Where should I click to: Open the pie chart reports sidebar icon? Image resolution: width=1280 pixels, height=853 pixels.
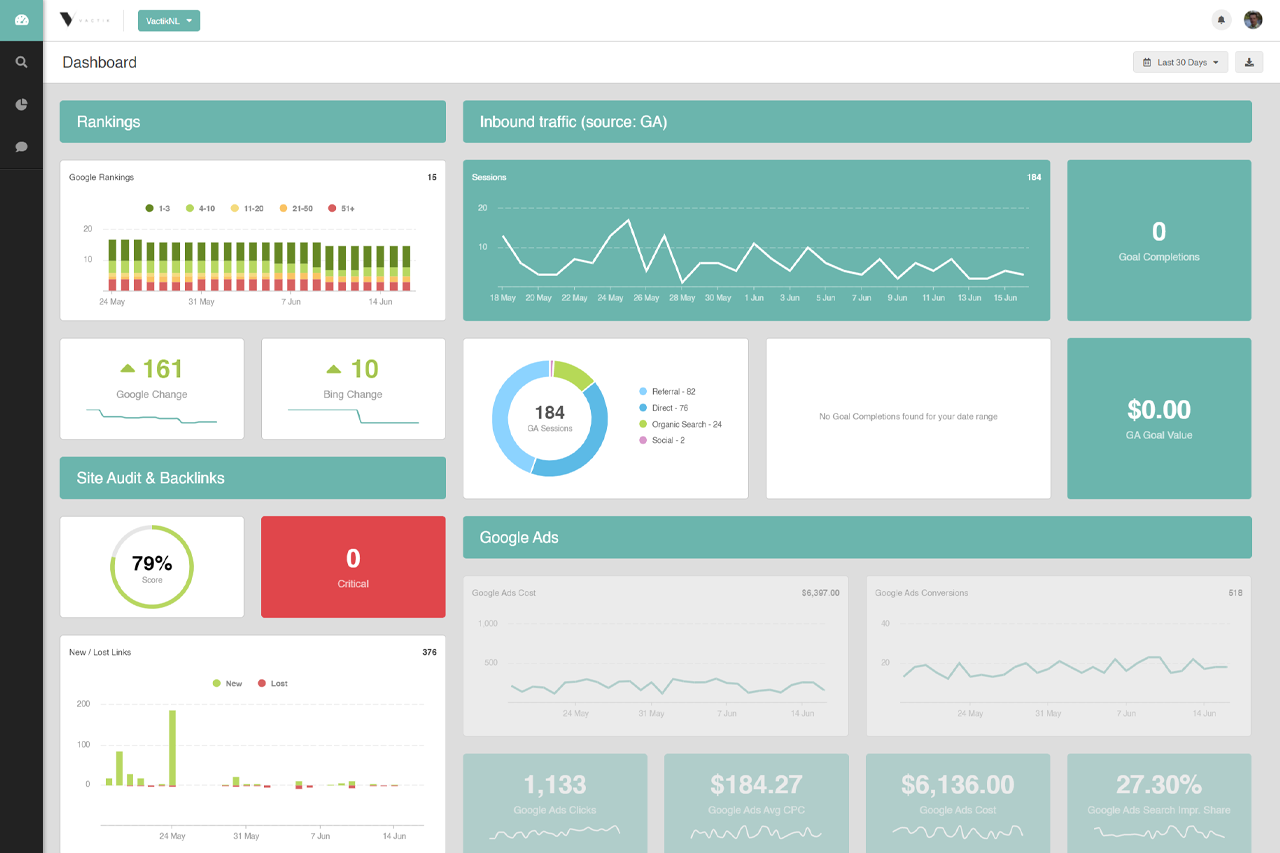tap(21, 104)
